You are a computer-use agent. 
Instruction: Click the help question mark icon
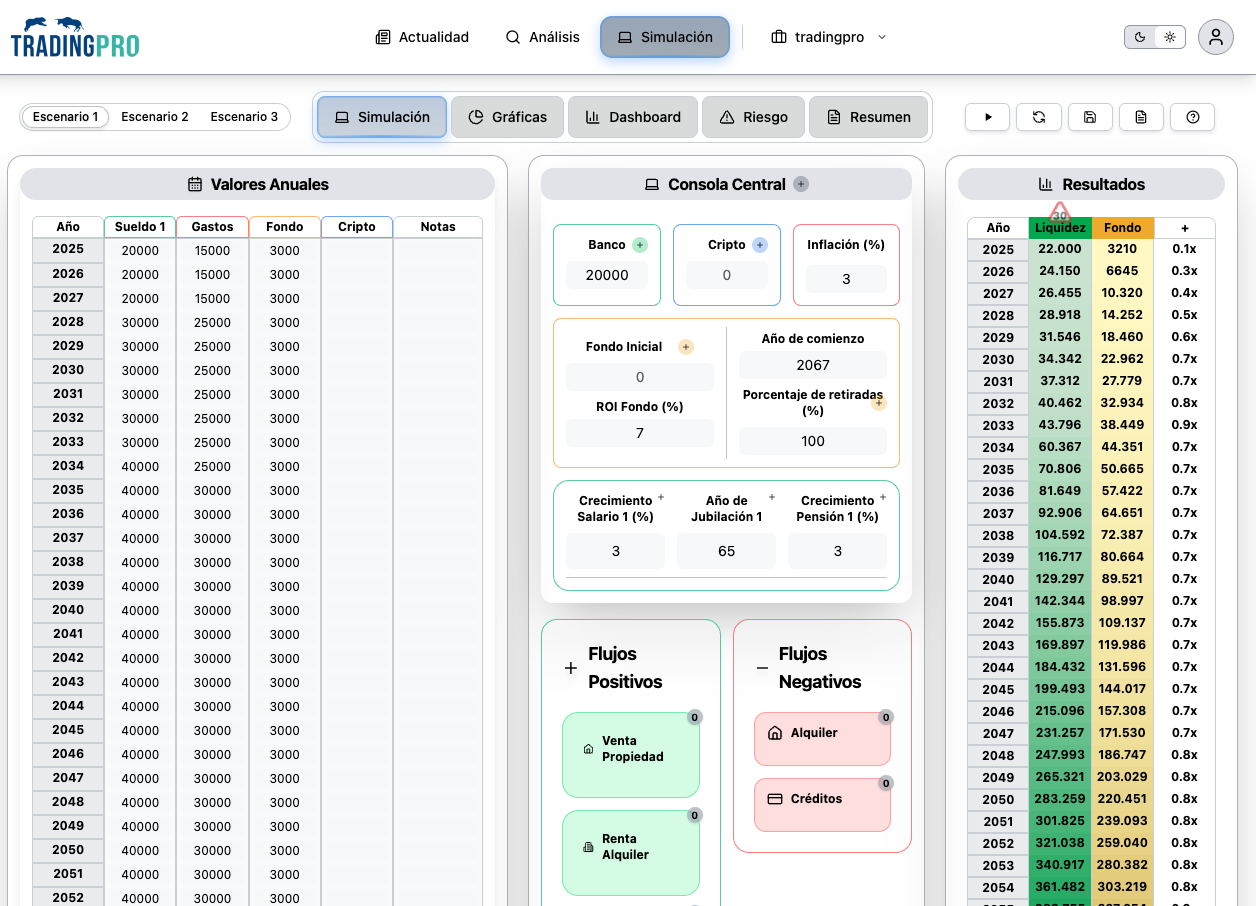tap(1192, 117)
